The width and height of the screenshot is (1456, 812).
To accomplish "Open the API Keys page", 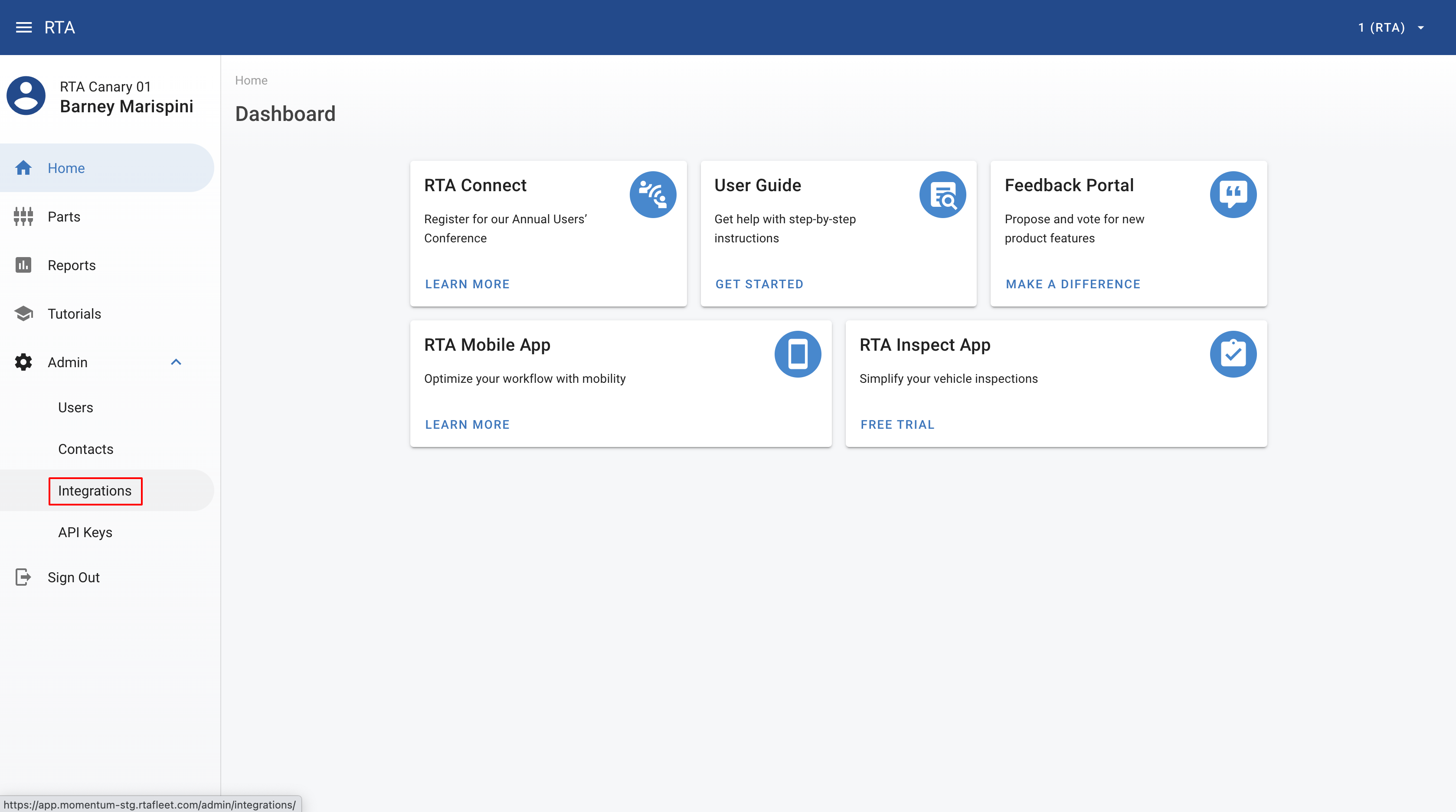I will (x=85, y=532).
